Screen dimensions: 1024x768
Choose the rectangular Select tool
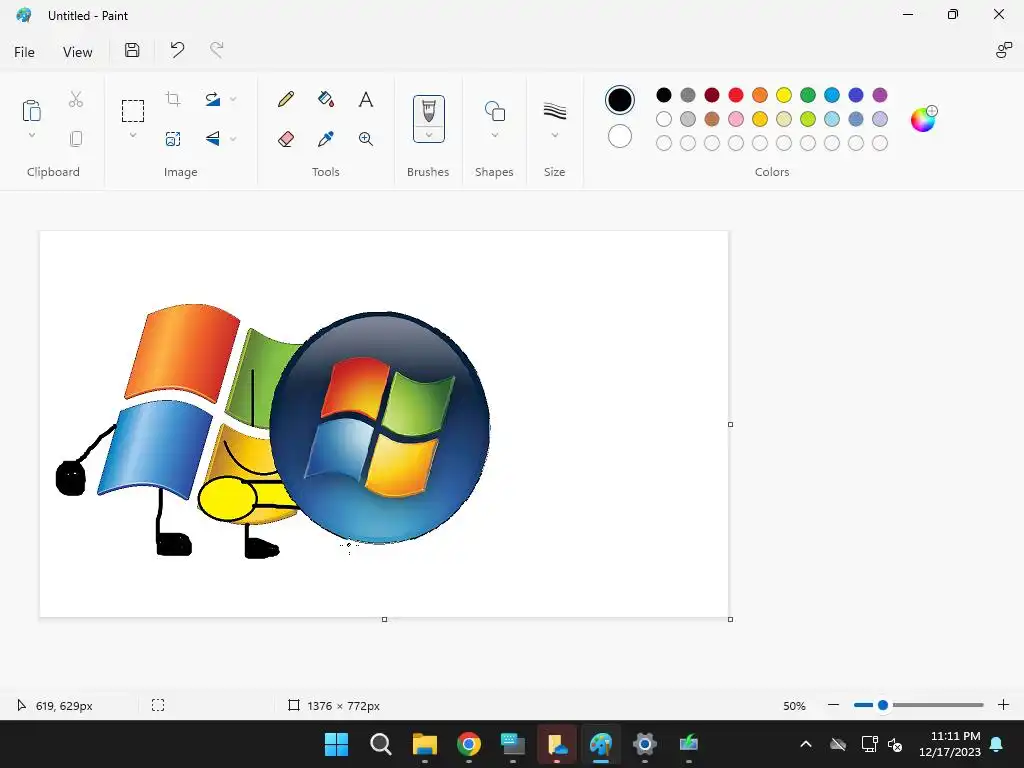pos(133,111)
